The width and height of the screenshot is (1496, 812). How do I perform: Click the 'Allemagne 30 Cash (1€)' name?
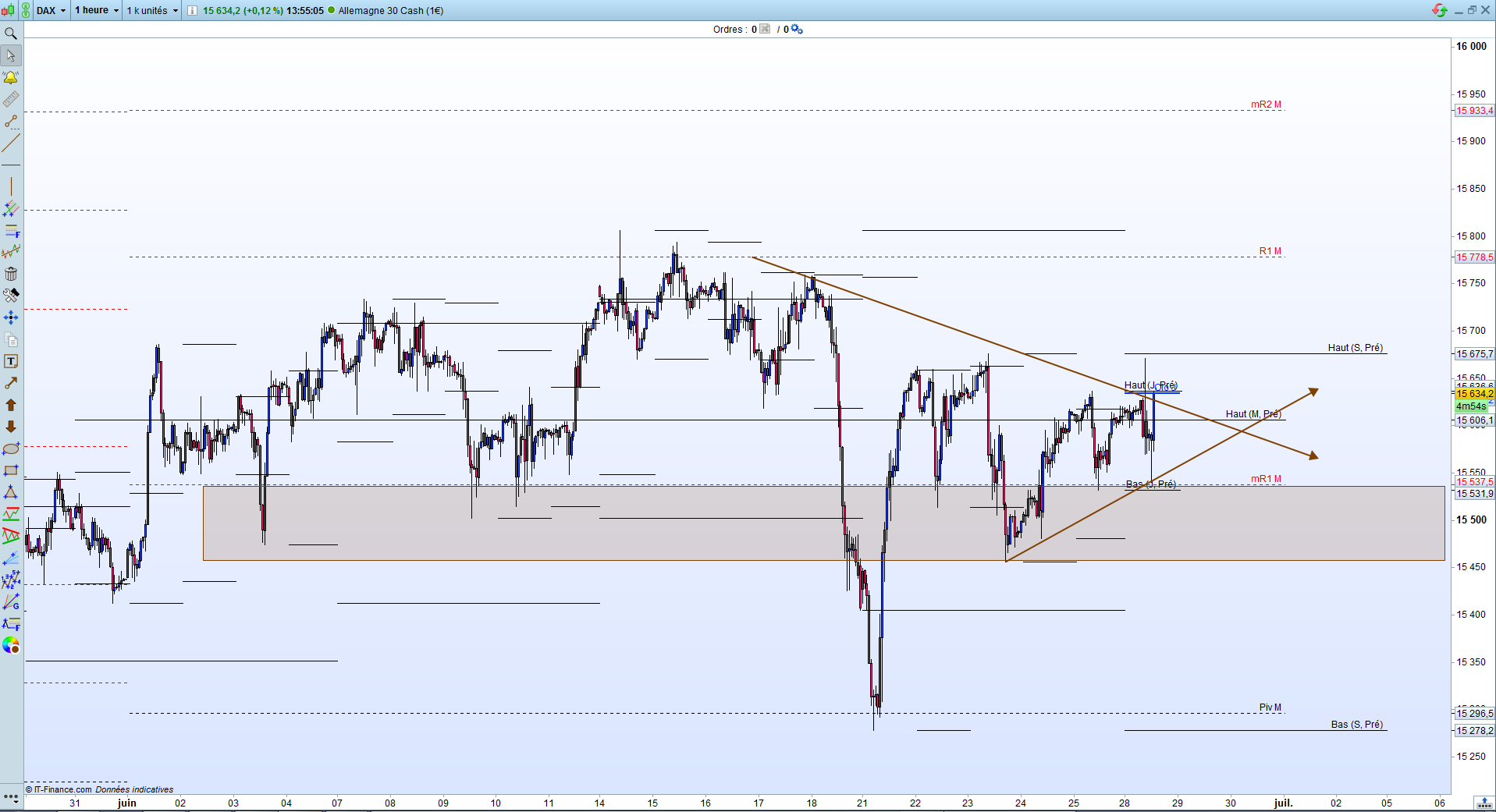coord(391,10)
